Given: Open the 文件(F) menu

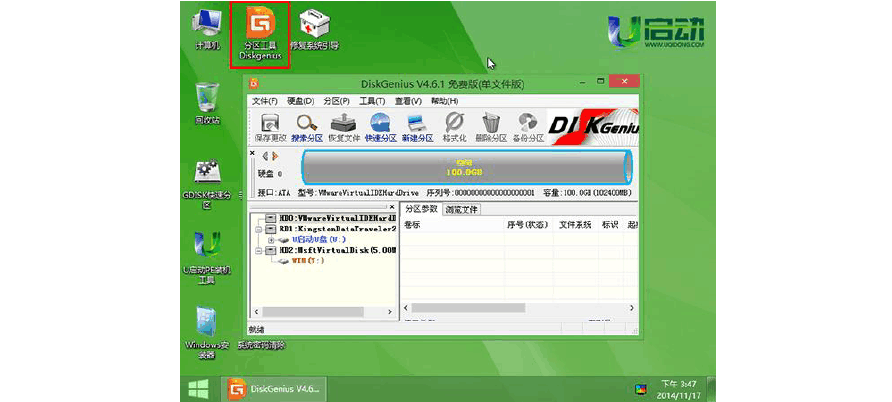Looking at the screenshot, I should [x=265, y=101].
